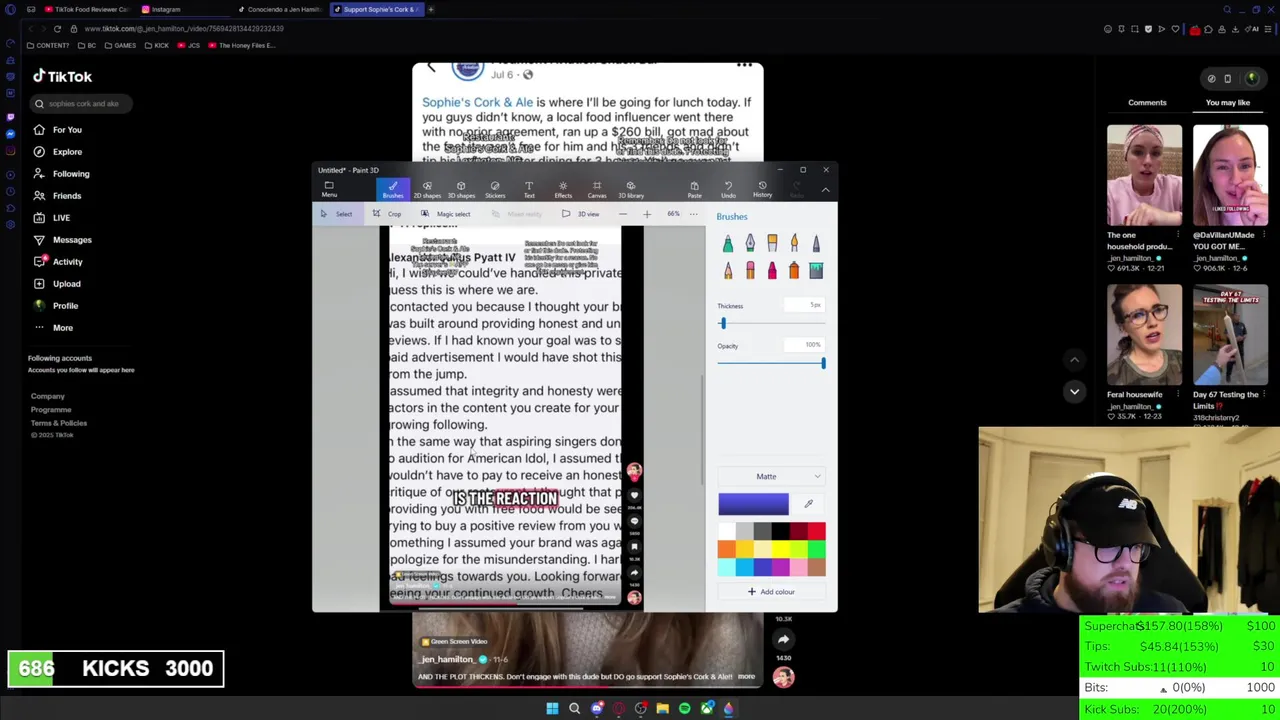Screen dimensions: 1280x720
Task: Open the 3D shapes tool
Action: coord(461,189)
